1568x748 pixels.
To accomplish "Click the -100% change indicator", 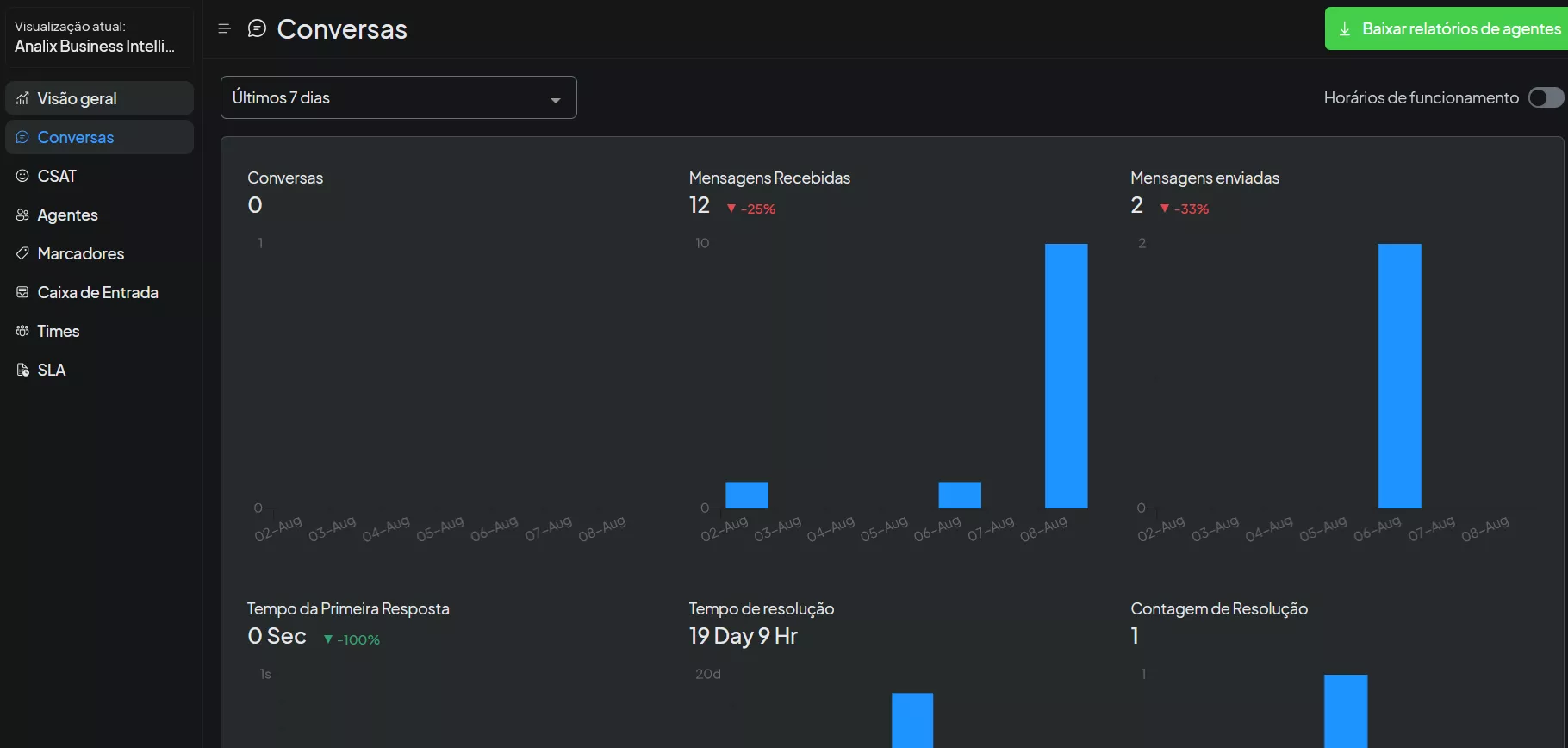I will pyautogui.click(x=352, y=639).
